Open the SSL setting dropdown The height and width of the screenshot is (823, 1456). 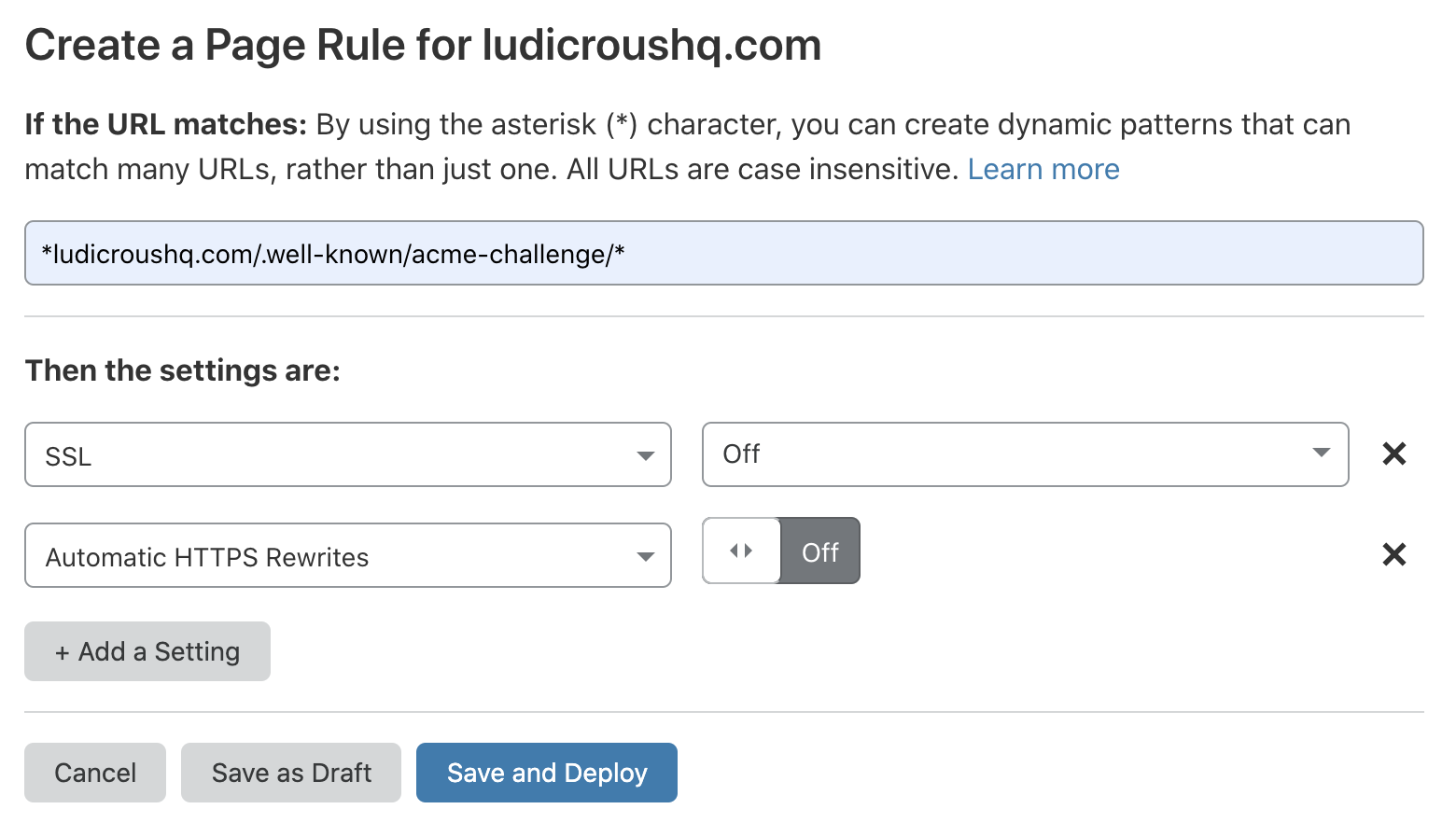(347, 455)
